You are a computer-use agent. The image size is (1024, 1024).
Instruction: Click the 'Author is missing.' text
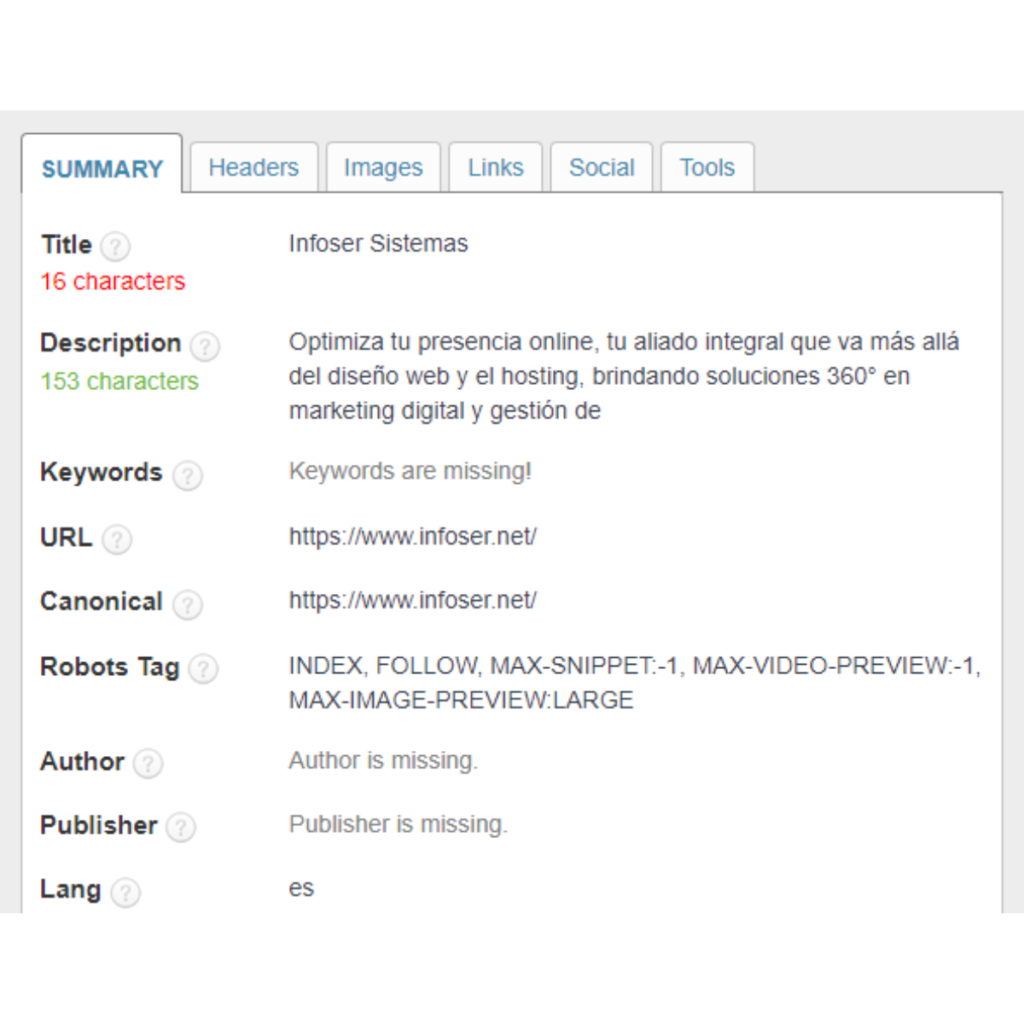pos(383,761)
